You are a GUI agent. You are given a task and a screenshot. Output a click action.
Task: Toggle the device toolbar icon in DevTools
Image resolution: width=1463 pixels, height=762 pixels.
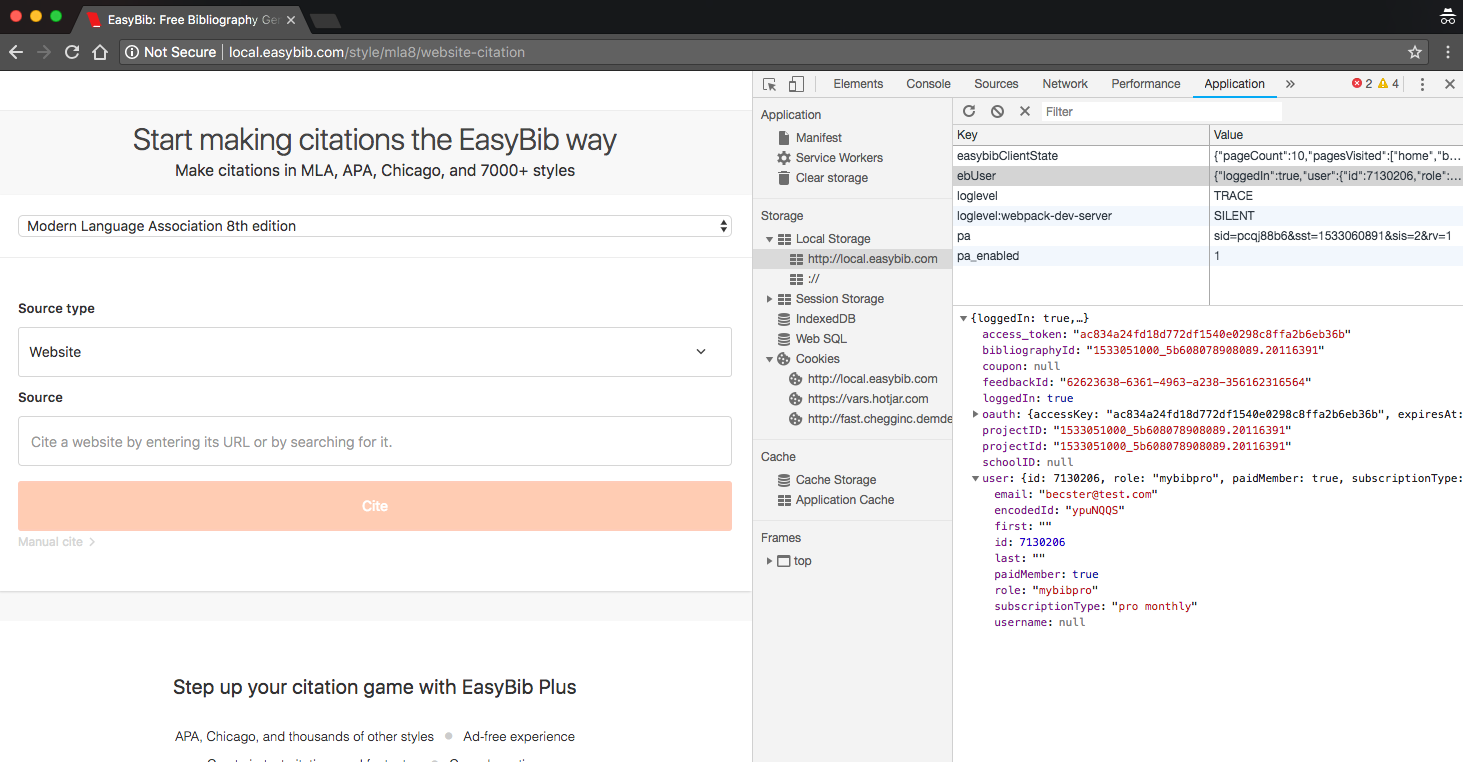click(x=796, y=84)
